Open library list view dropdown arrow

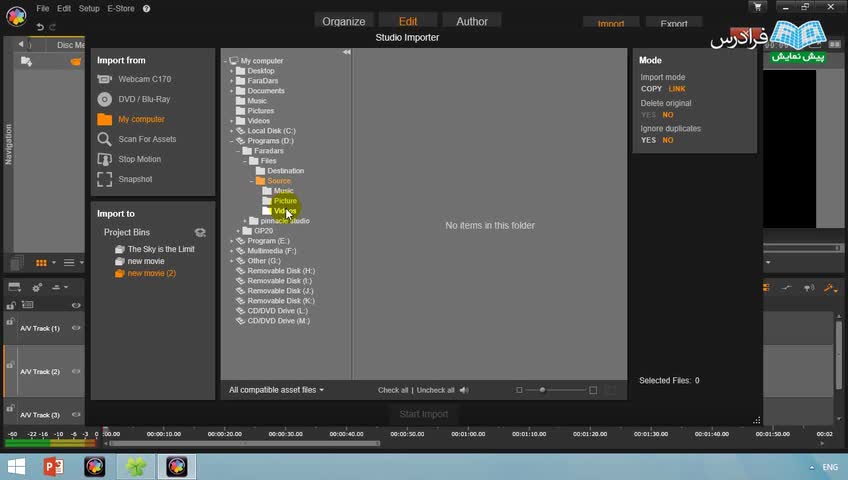click(82, 263)
